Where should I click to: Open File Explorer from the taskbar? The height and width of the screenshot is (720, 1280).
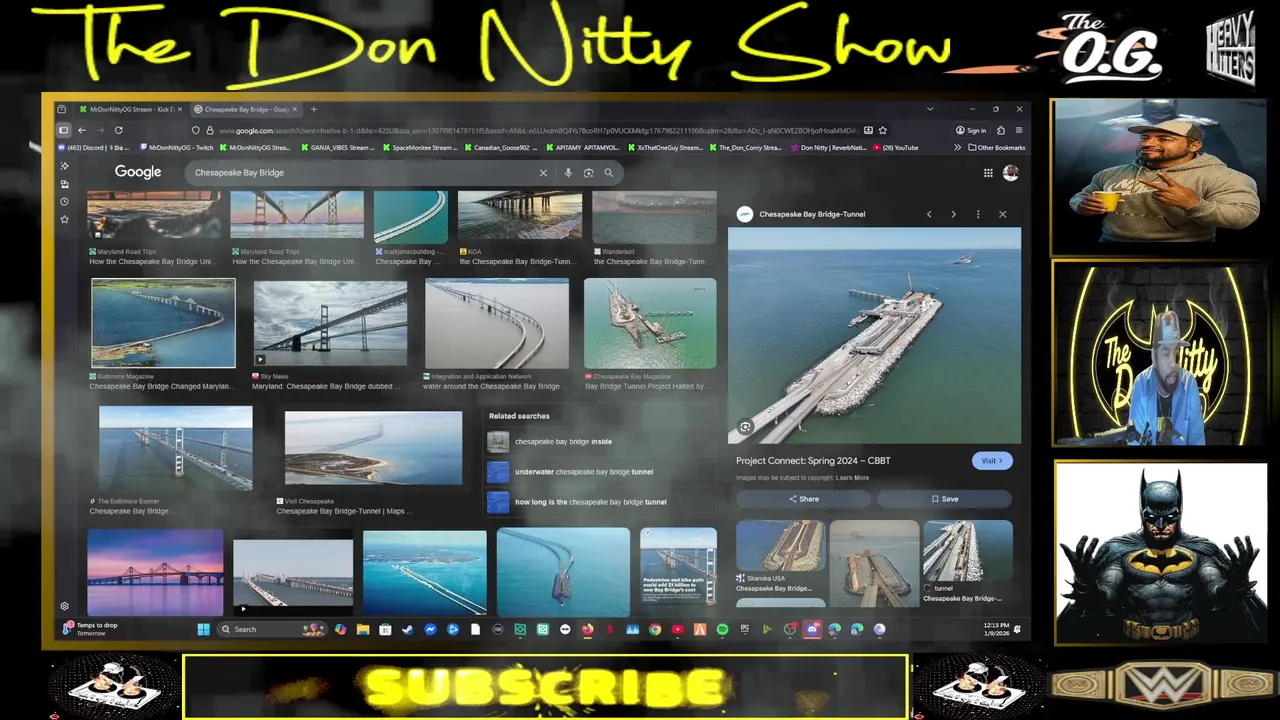pyautogui.click(x=363, y=629)
